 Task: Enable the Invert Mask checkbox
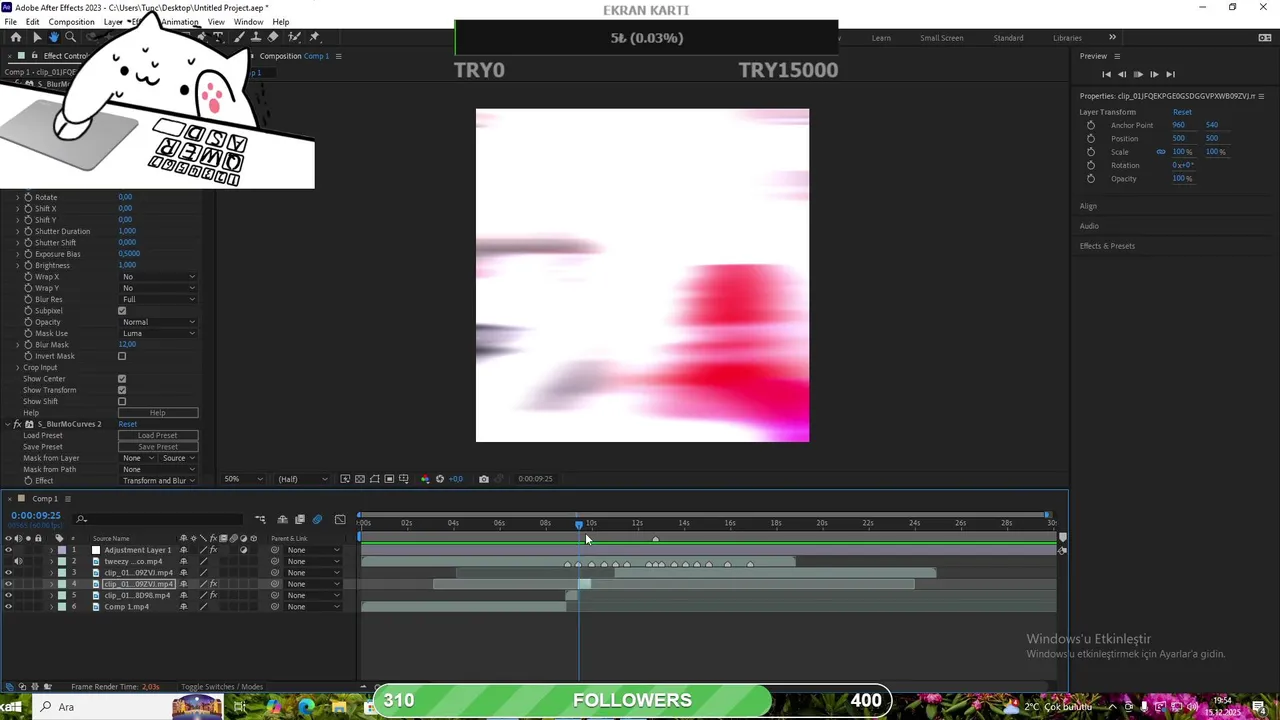(x=122, y=356)
